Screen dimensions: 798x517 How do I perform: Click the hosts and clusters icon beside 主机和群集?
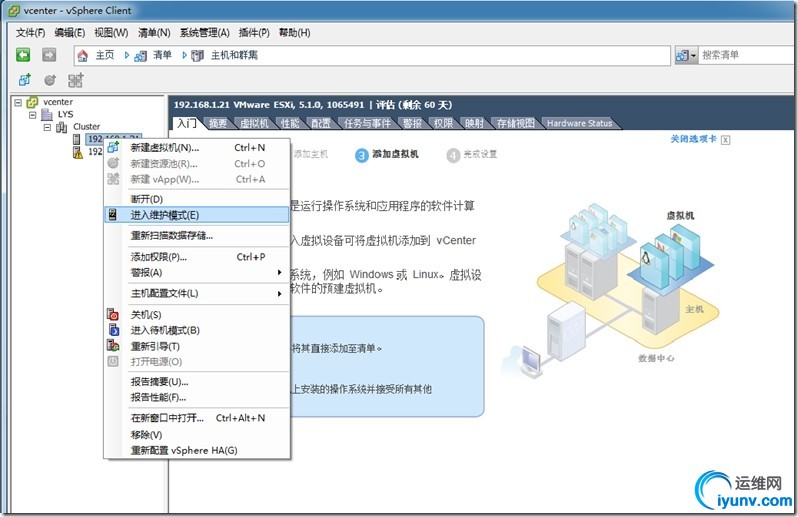[197, 55]
